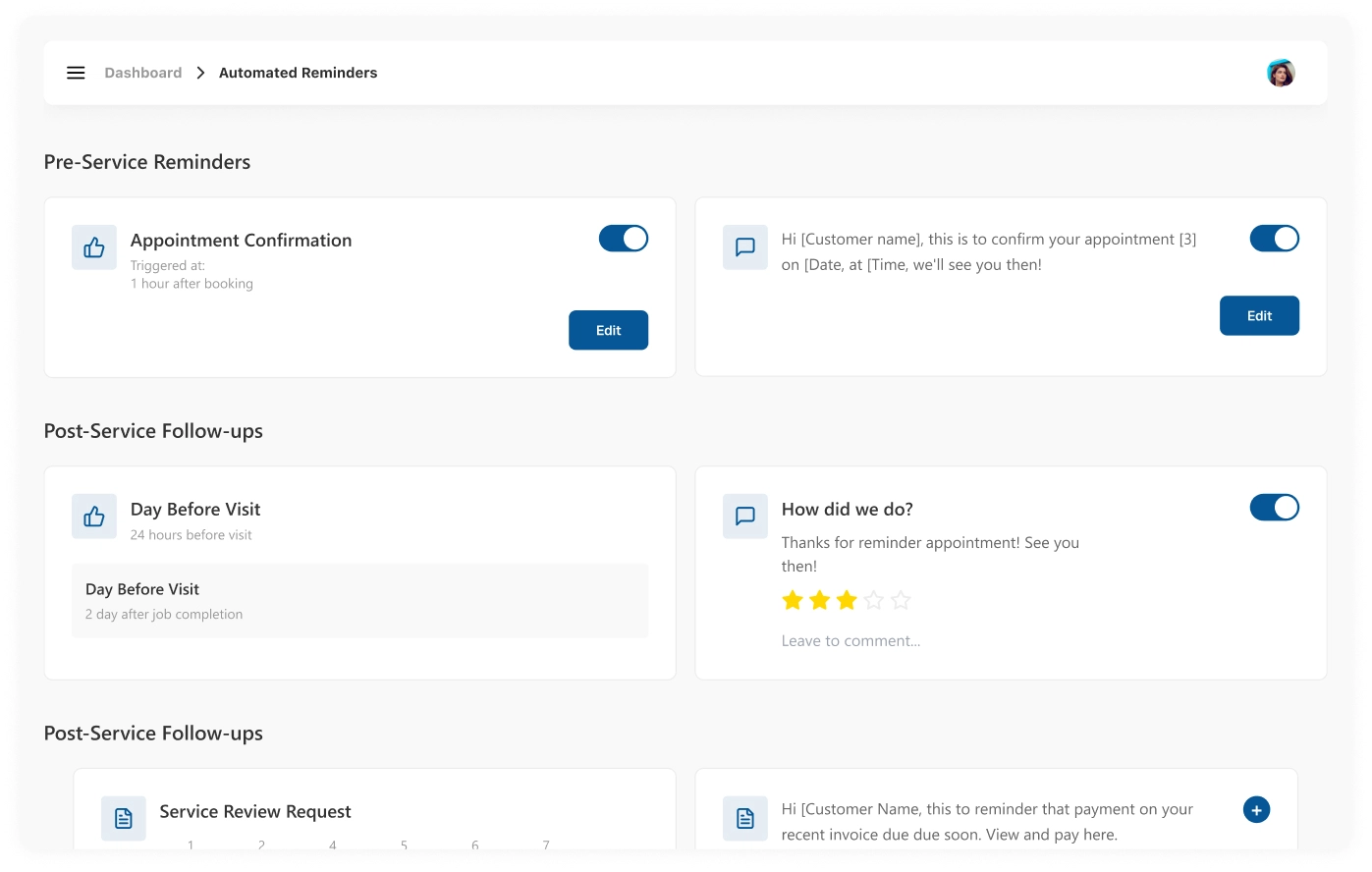1372x872 pixels.
Task: Select Automated Reminders breadcrumb item
Action: coord(298,73)
